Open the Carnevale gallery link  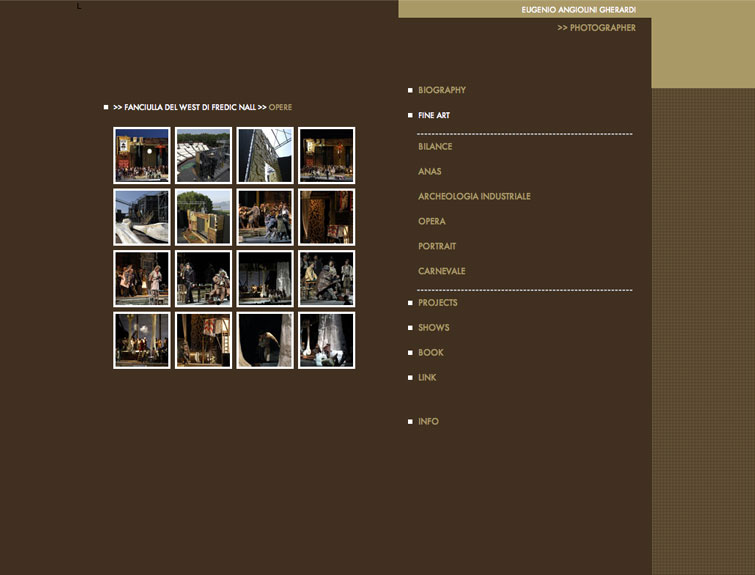pyautogui.click(x=442, y=271)
